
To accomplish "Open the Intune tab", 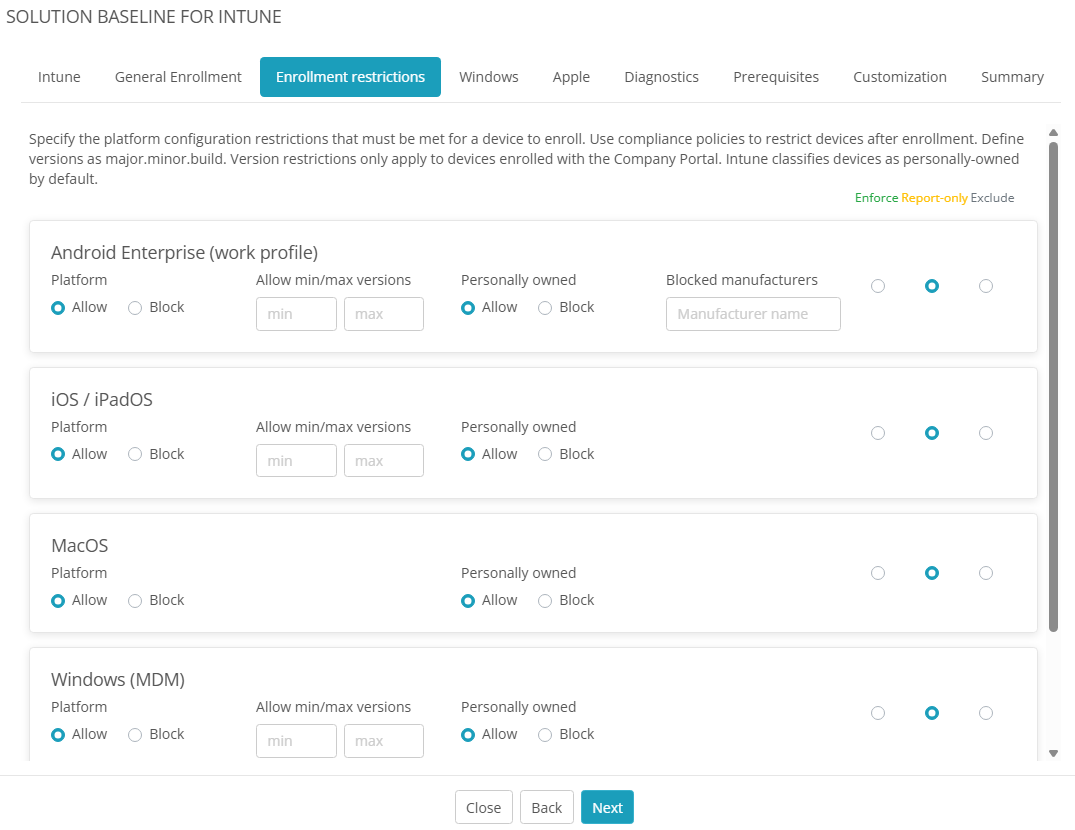I will pyautogui.click(x=59, y=77).
